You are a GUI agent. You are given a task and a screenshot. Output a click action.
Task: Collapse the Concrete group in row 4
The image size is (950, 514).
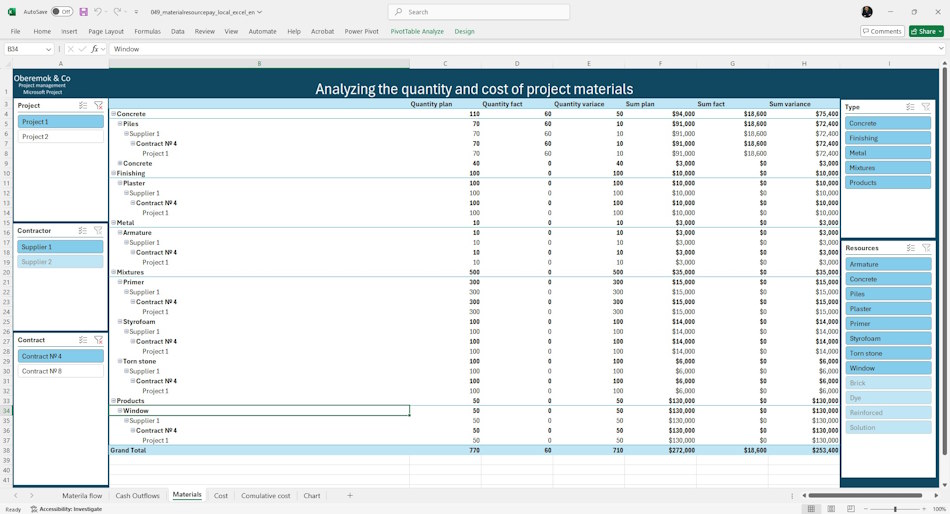113,114
